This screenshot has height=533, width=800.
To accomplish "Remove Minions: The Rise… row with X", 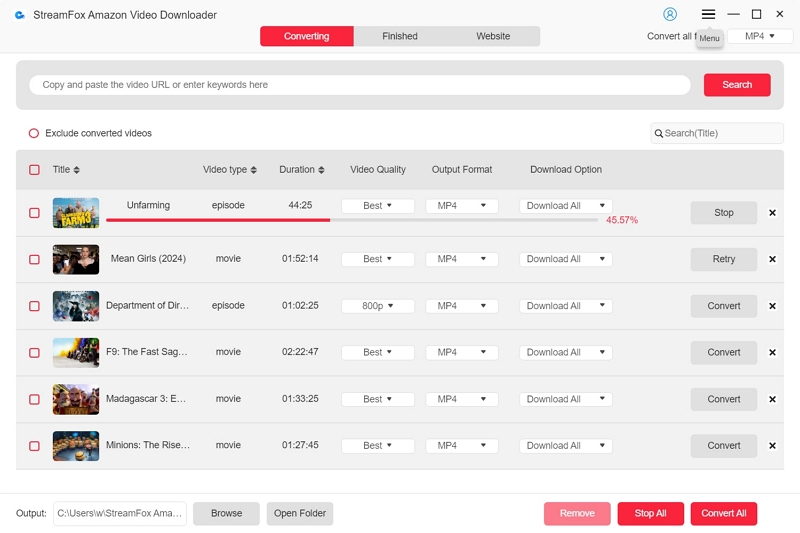I will pyautogui.click(x=772, y=446).
